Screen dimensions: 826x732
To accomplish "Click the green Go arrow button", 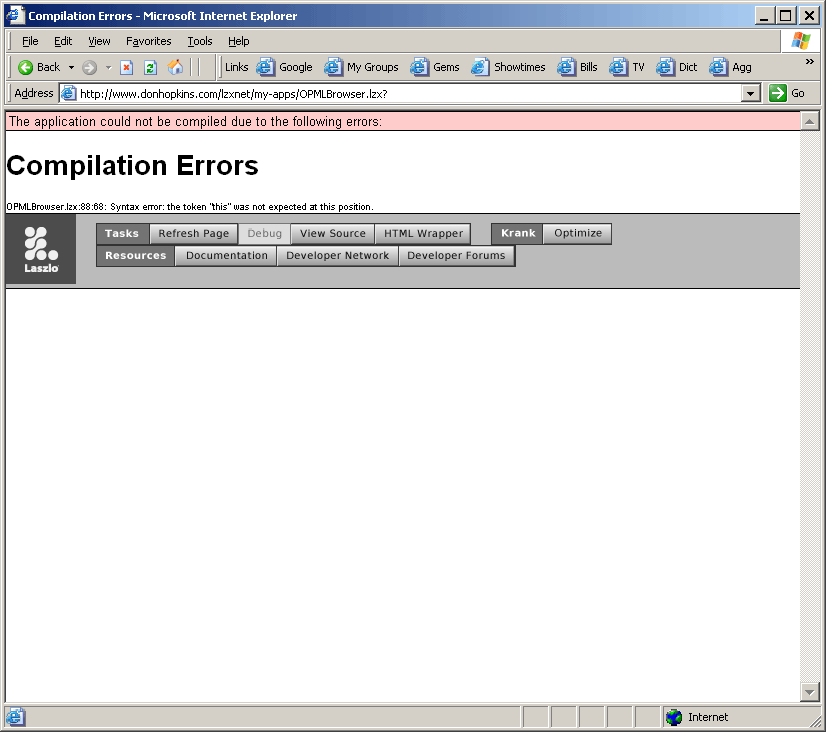I will pyautogui.click(x=778, y=93).
